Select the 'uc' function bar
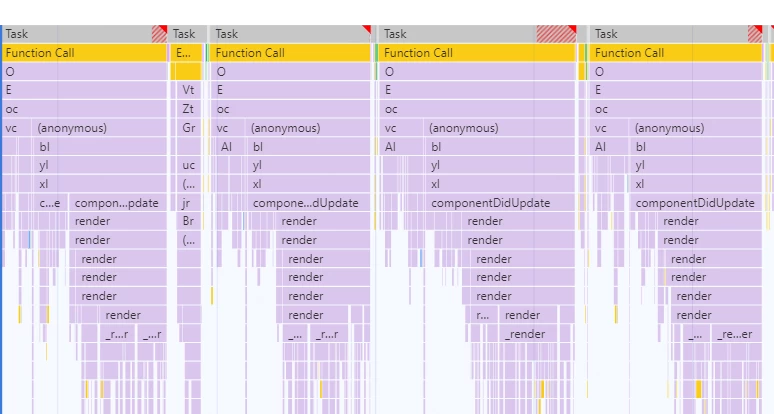 pos(188,165)
